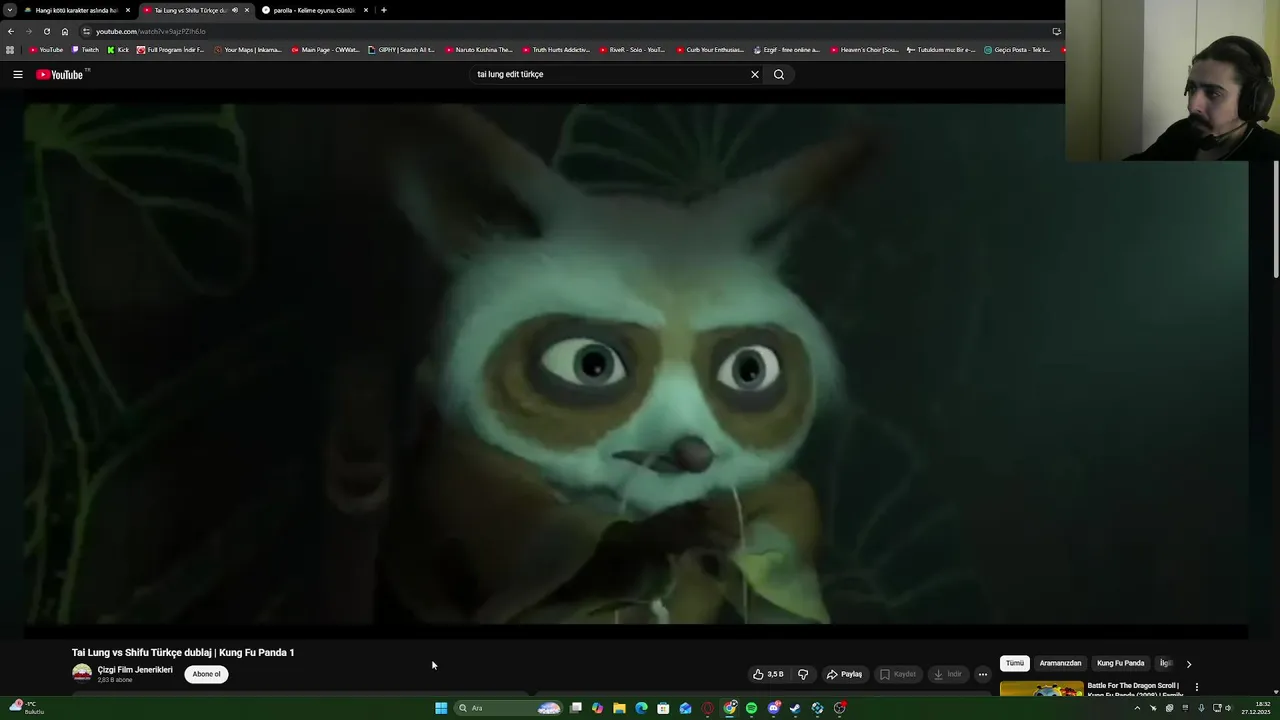The width and height of the screenshot is (1280, 720).
Task: Select the Aramanızdan filter chip
Action: pyautogui.click(x=1060, y=663)
